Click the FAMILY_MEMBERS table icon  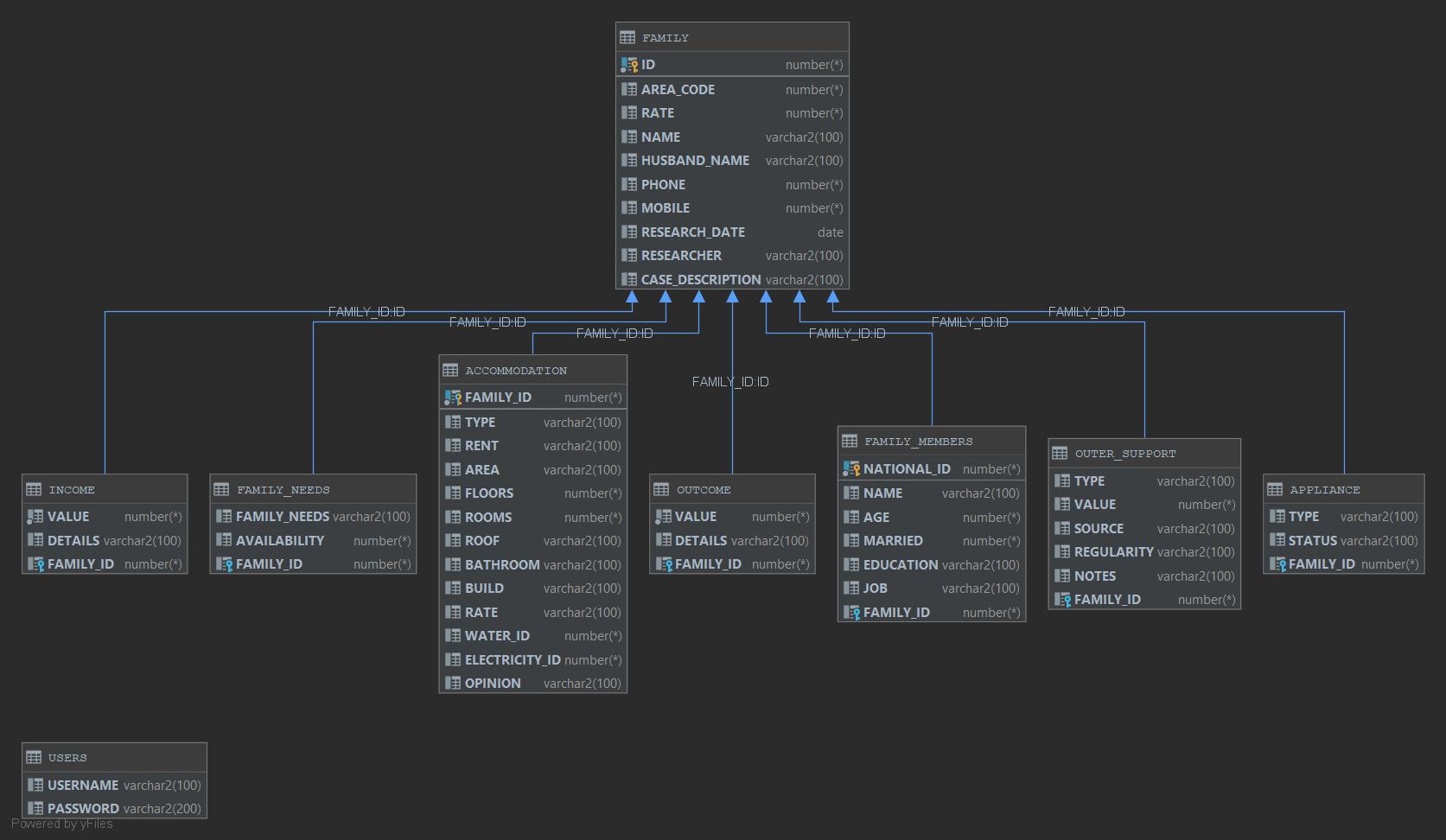pos(850,441)
